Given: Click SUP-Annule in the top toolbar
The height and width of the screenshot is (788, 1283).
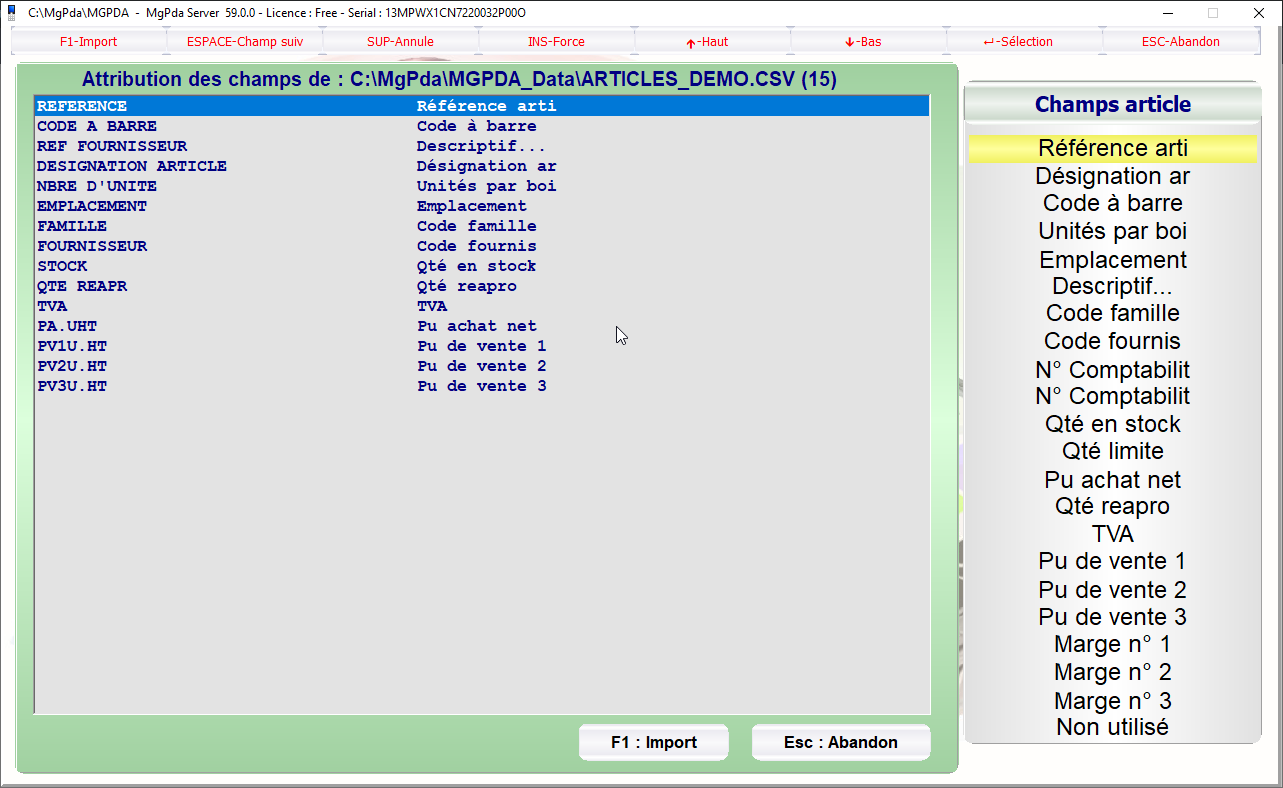Looking at the screenshot, I should [x=400, y=42].
